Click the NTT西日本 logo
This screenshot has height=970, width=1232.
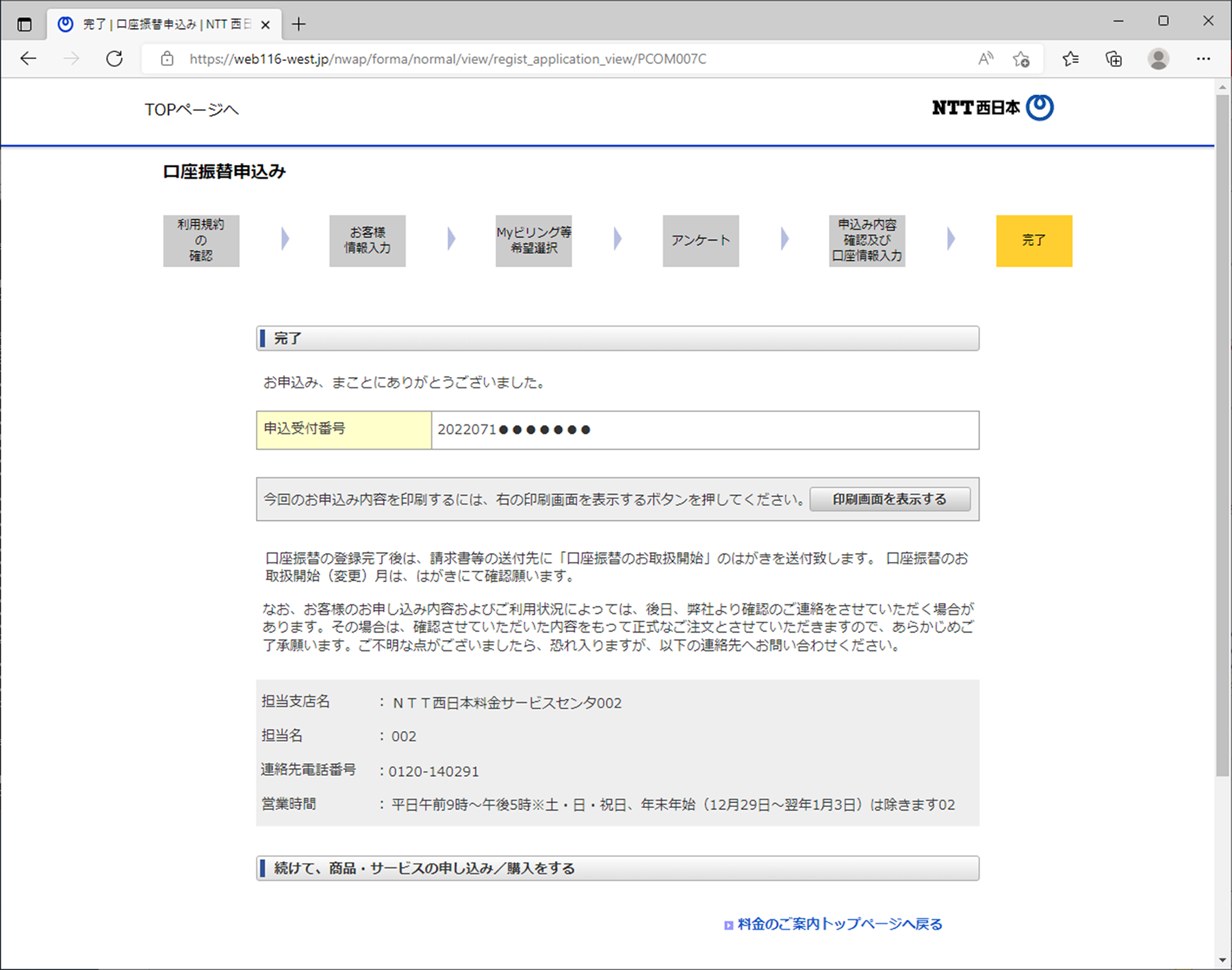pos(991,107)
